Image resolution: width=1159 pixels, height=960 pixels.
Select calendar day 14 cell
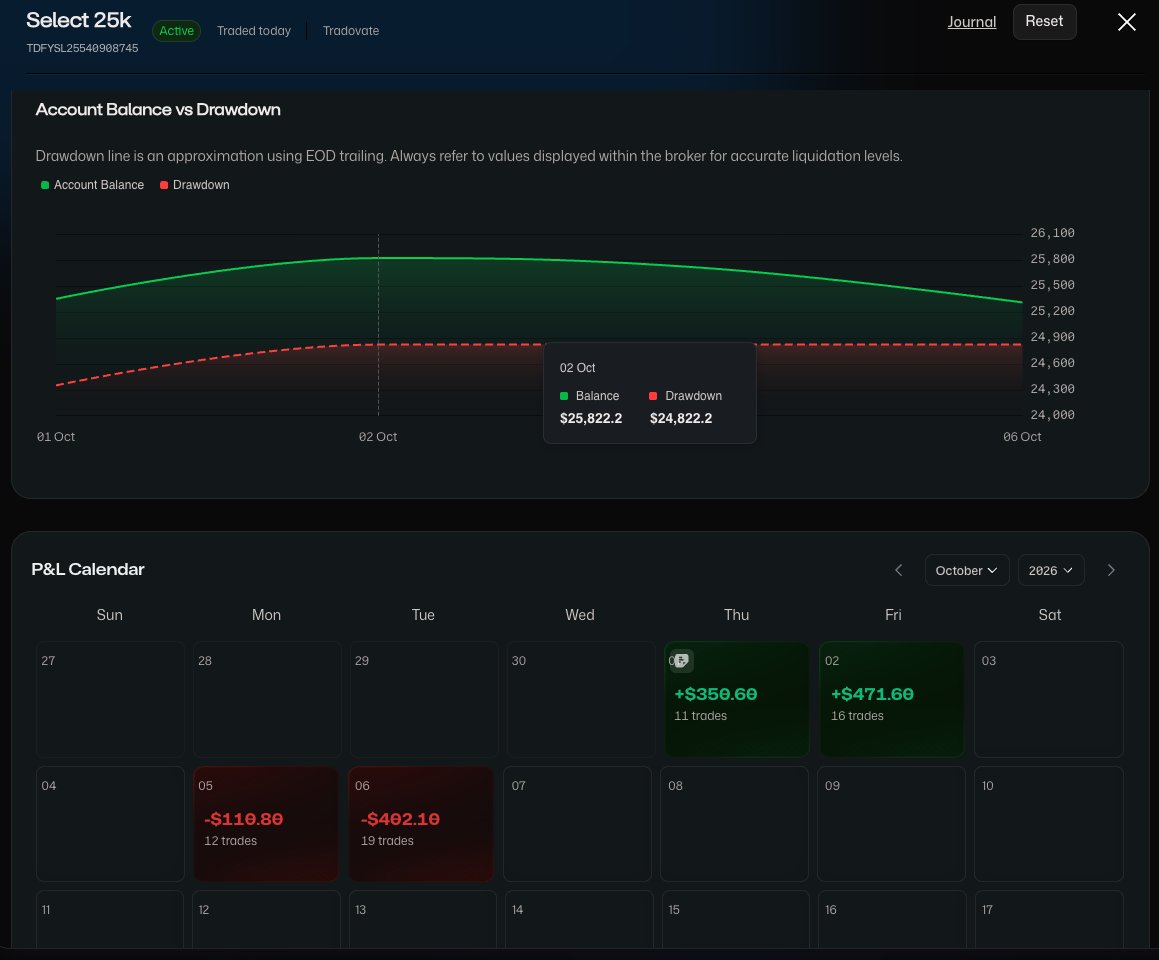(x=580, y=919)
